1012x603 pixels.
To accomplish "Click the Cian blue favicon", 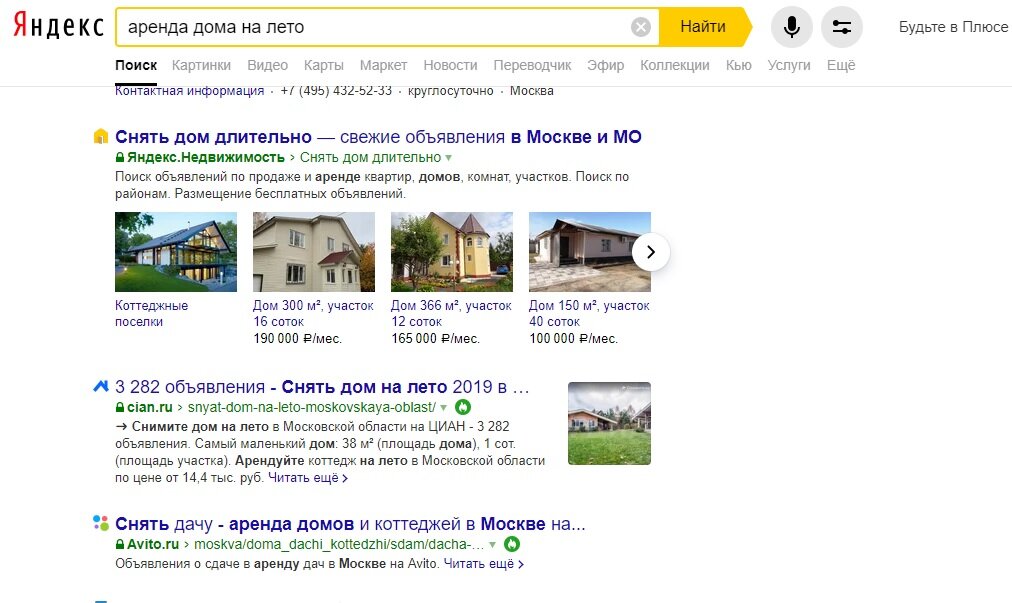I will (101, 386).
